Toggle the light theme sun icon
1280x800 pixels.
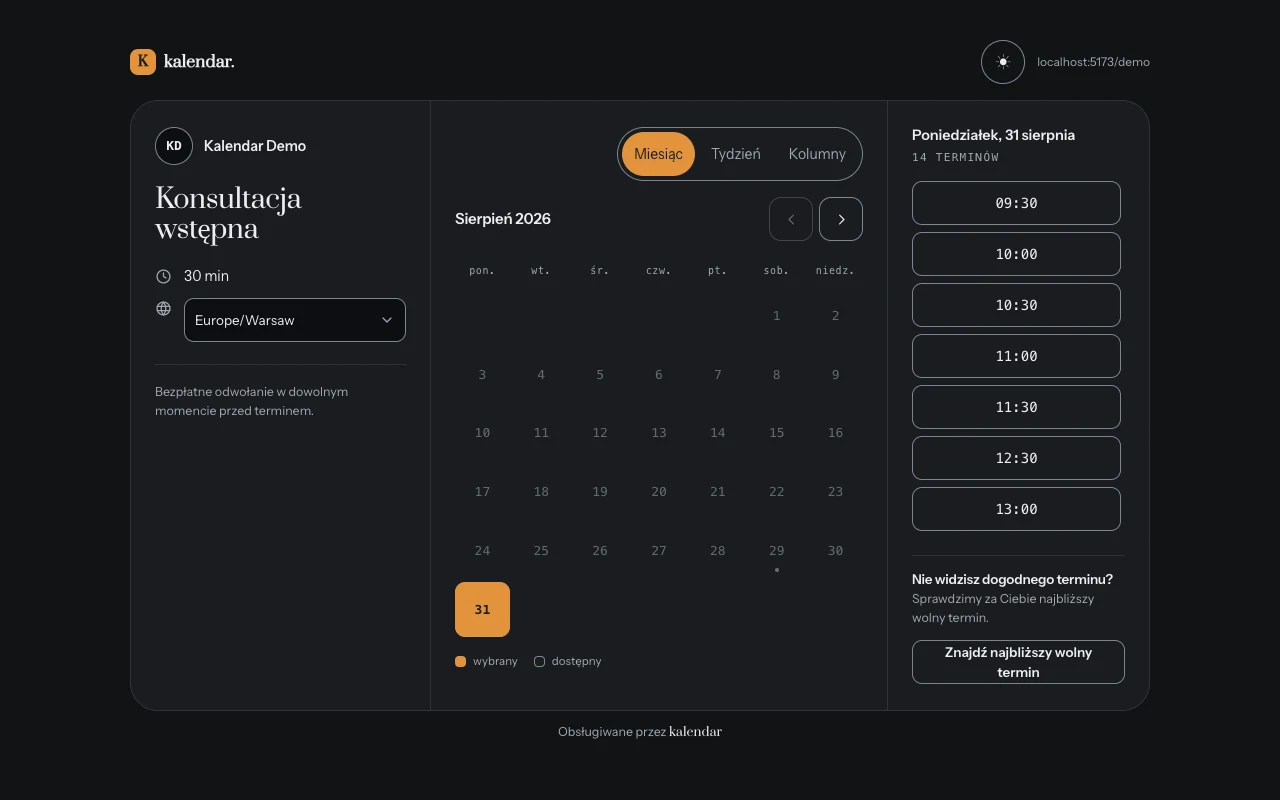[1003, 62]
